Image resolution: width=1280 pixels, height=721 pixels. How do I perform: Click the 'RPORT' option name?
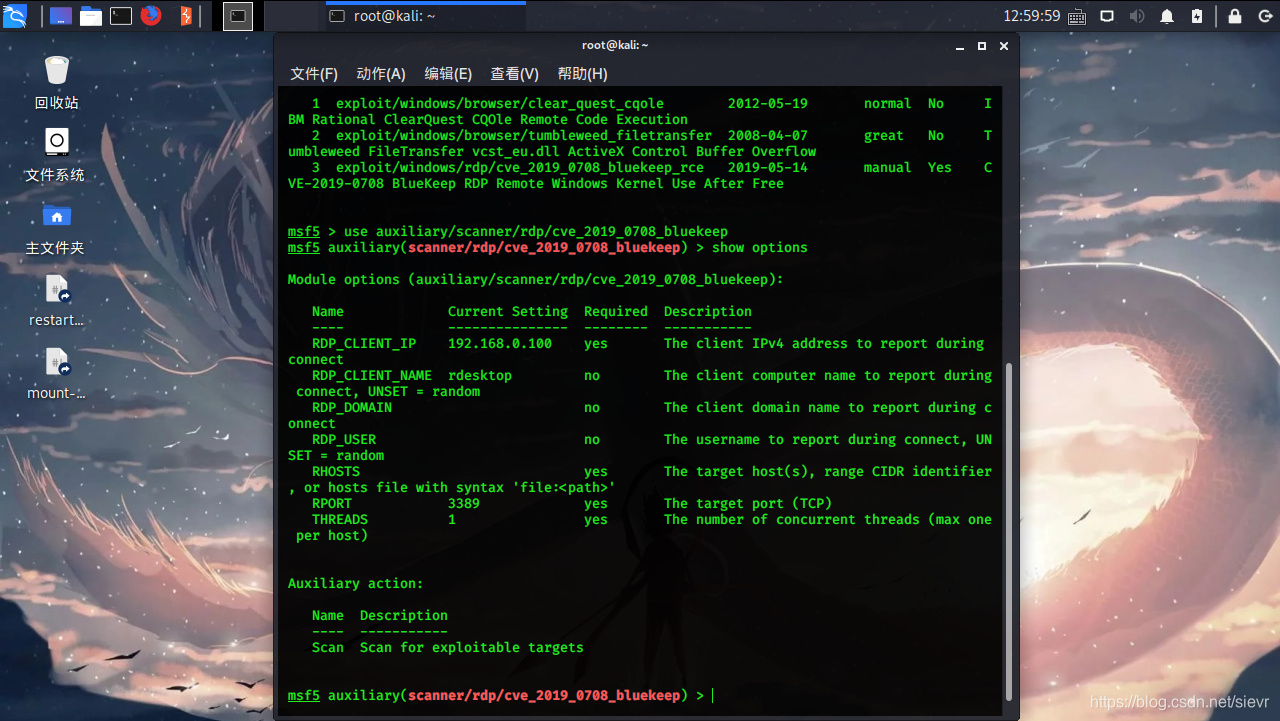tap(332, 504)
